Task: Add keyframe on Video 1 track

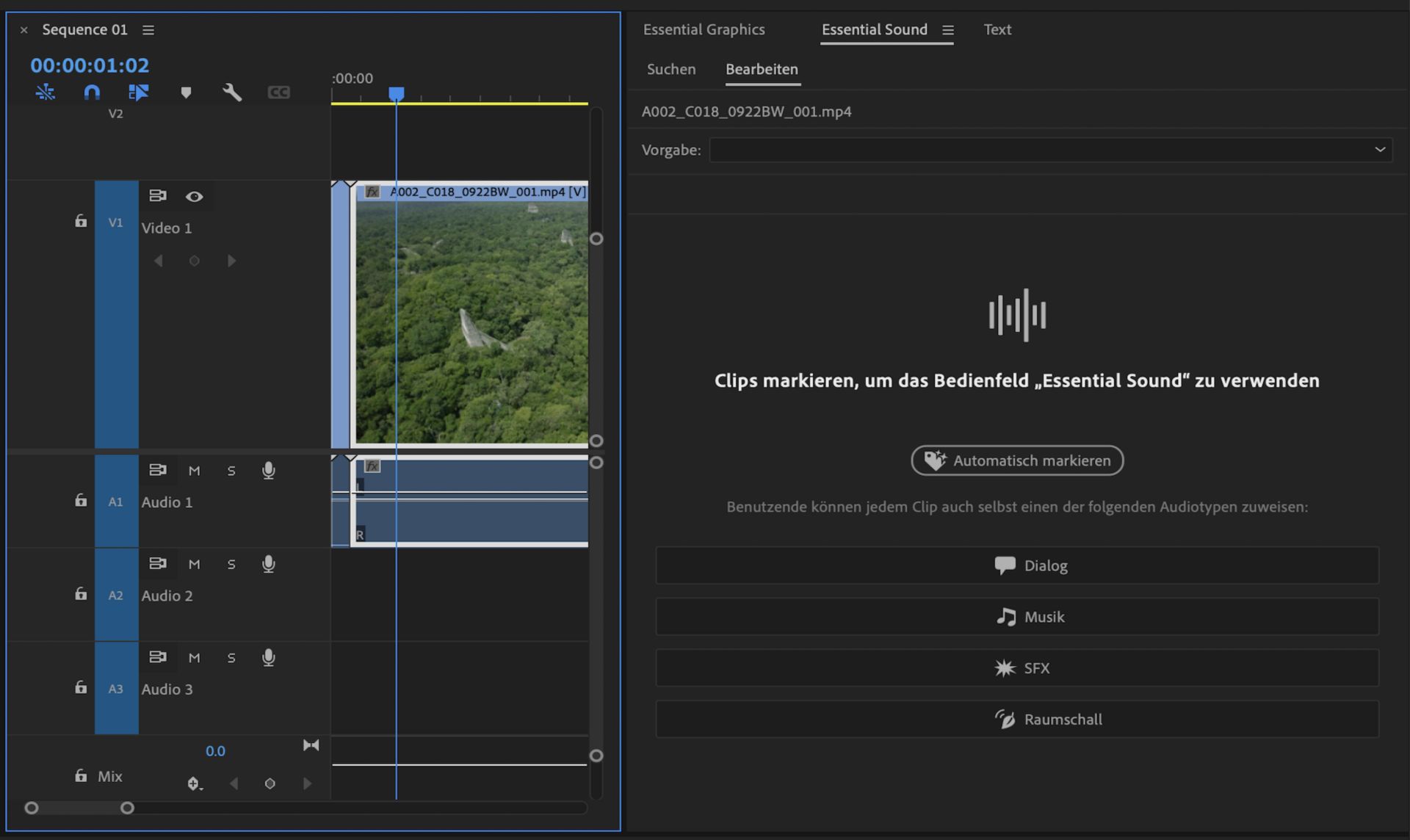Action: [x=195, y=261]
